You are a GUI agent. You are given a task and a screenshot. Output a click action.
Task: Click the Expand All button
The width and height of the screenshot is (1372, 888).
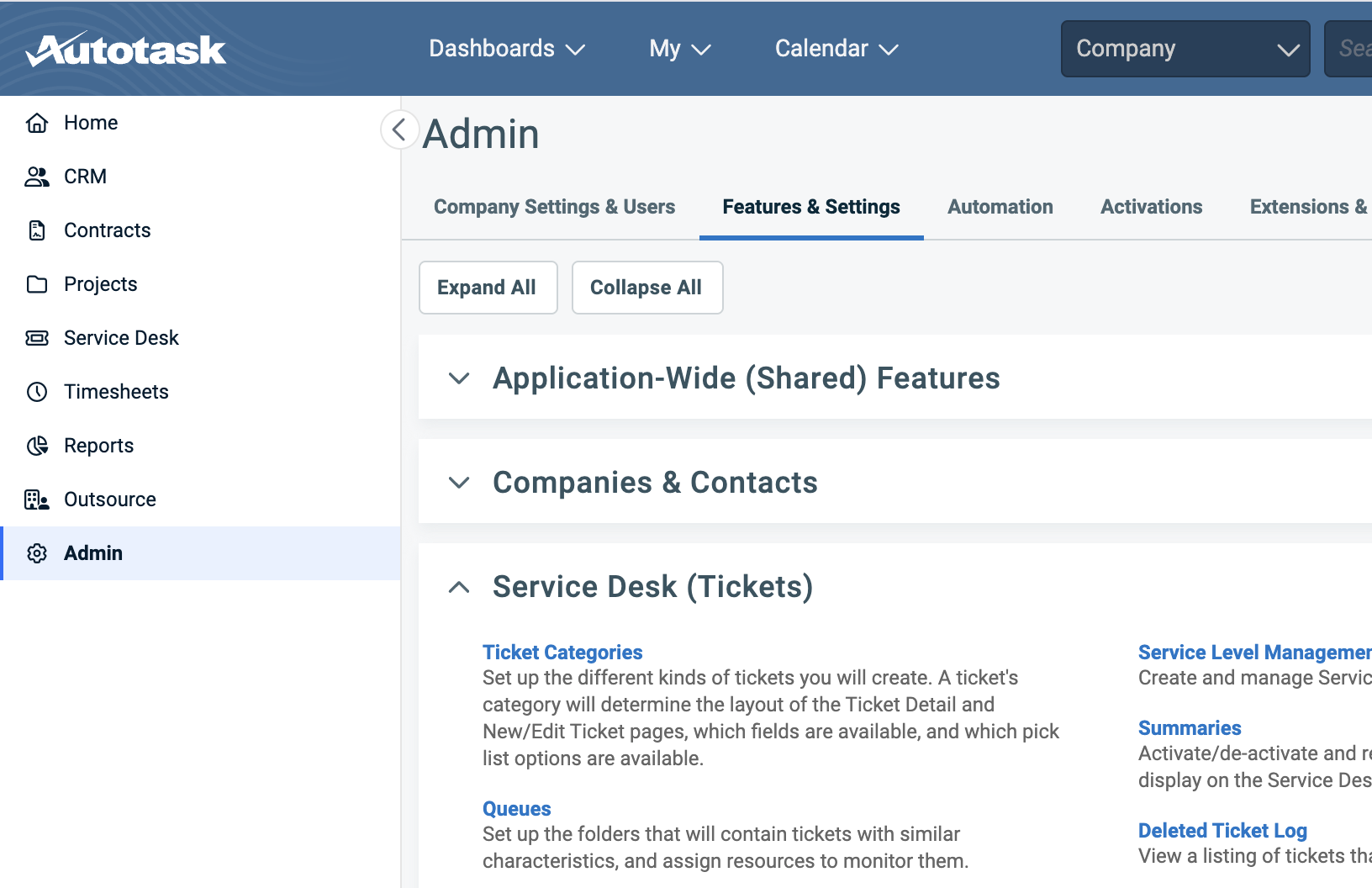(x=488, y=288)
